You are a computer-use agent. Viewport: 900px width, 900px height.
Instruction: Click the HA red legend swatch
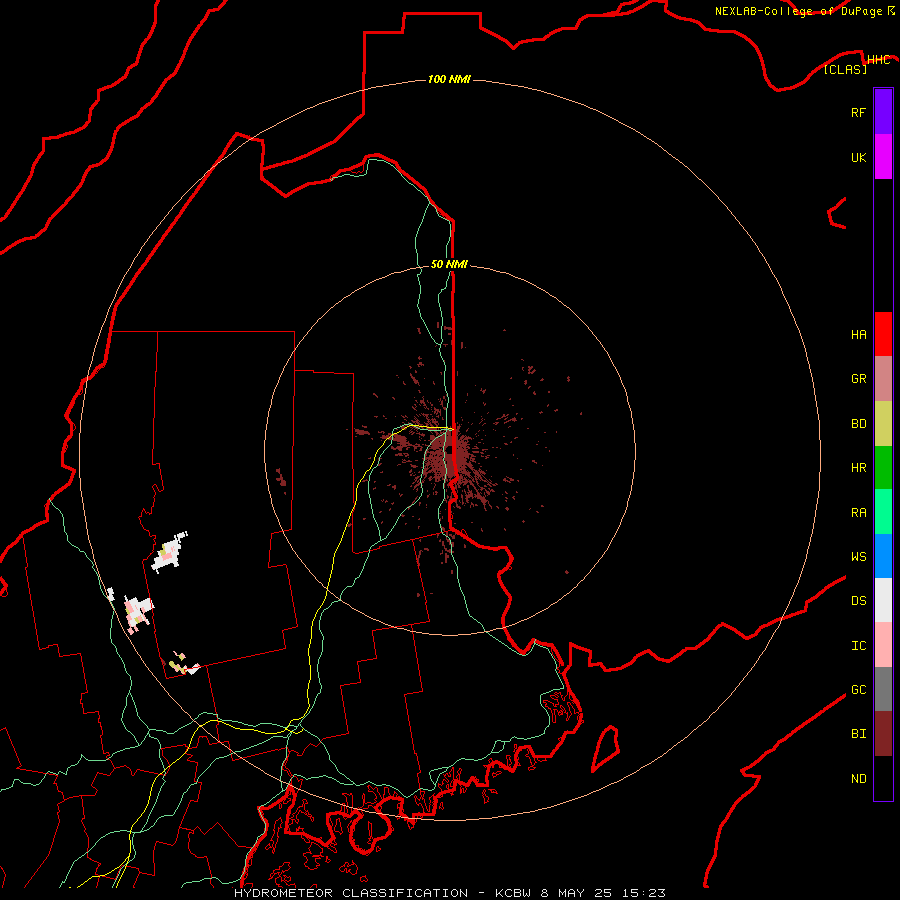click(883, 334)
